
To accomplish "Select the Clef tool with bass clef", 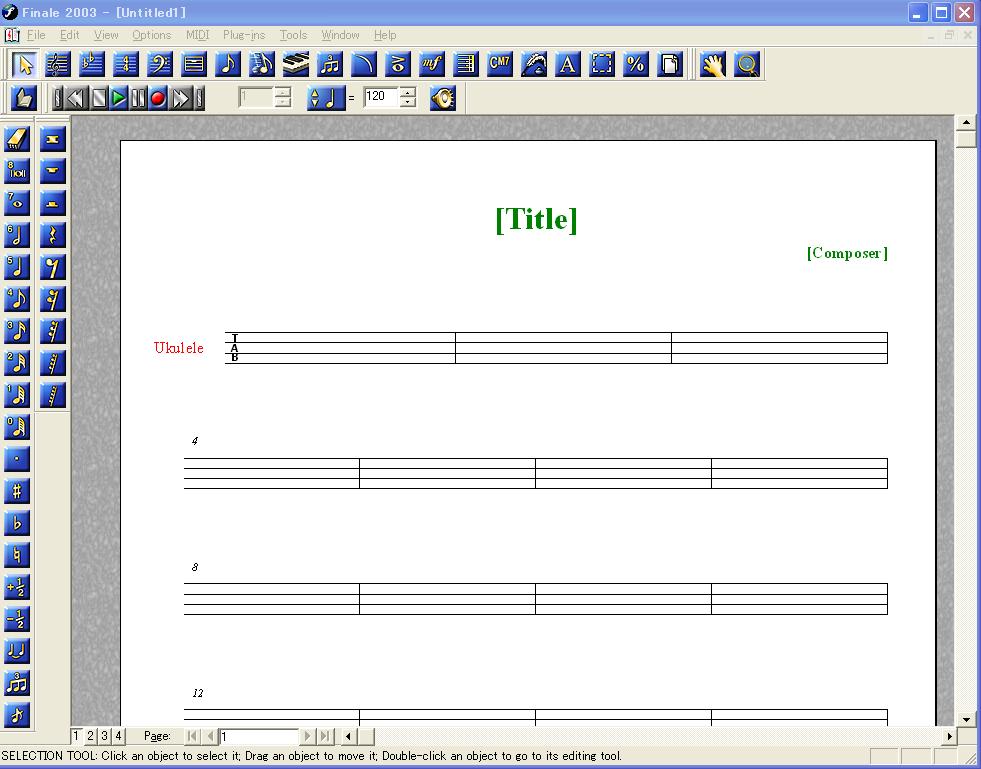I will pos(160,64).
